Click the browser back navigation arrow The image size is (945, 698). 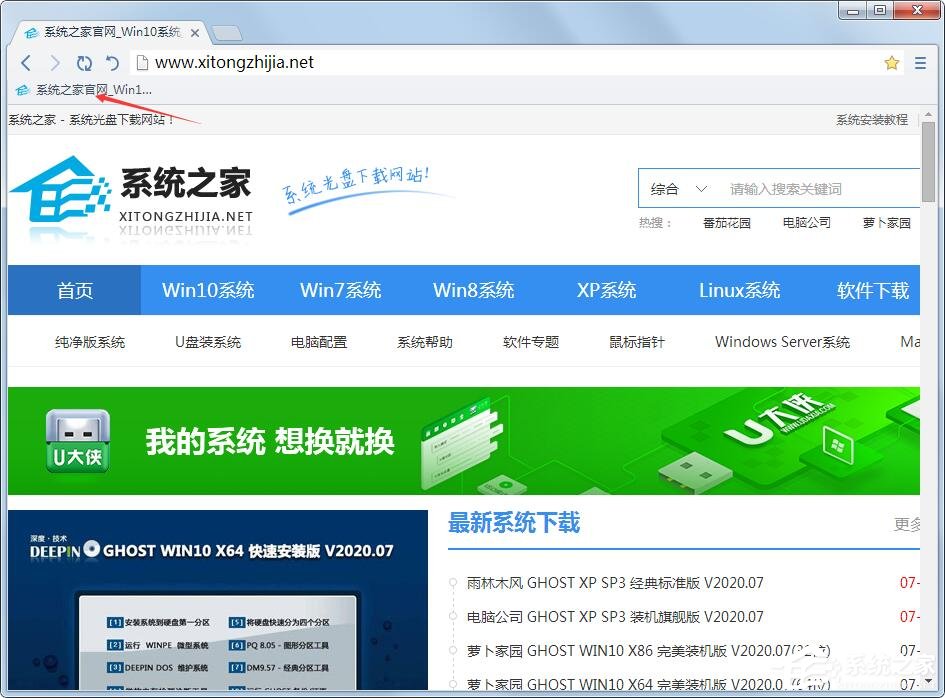26,62
